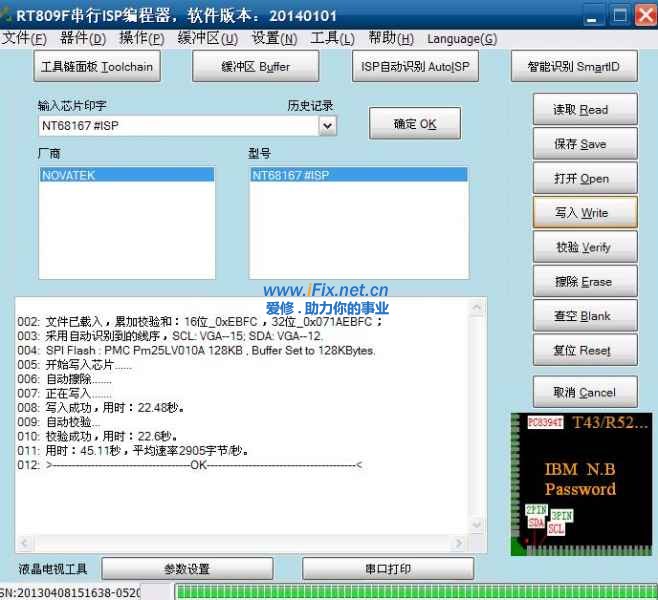Open the Language(G) menu
Screen dimensions: 658x600
tap(462, 39)
